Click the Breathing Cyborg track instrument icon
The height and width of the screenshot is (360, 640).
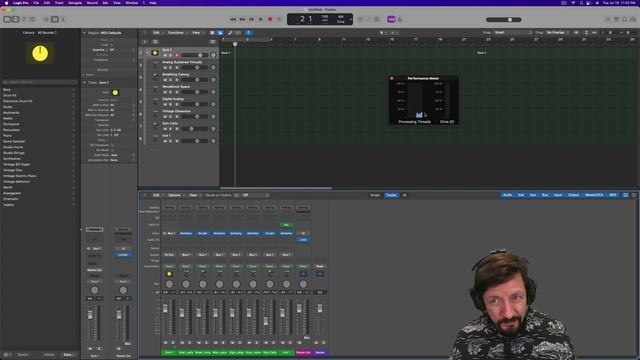coord(155,77)
